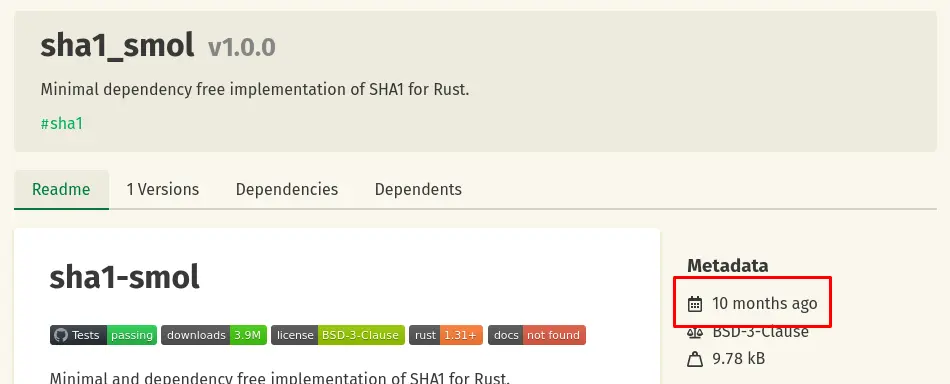The image size is (950, 384).
Task: Switch to the Readme tab
Action: pyautogui.click(x=61, y=190)
